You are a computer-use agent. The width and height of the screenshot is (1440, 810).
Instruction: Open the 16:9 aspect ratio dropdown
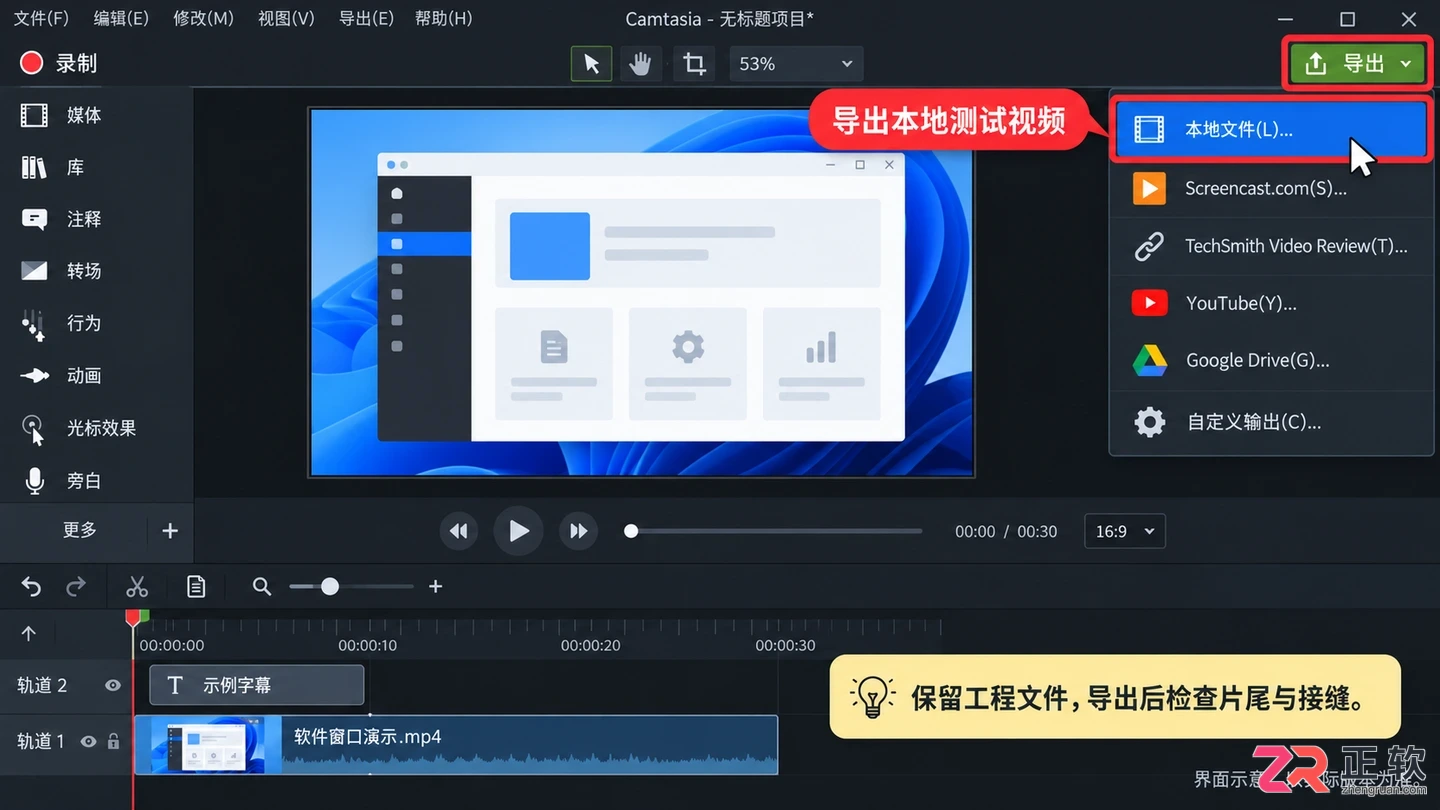point(1125,532)
